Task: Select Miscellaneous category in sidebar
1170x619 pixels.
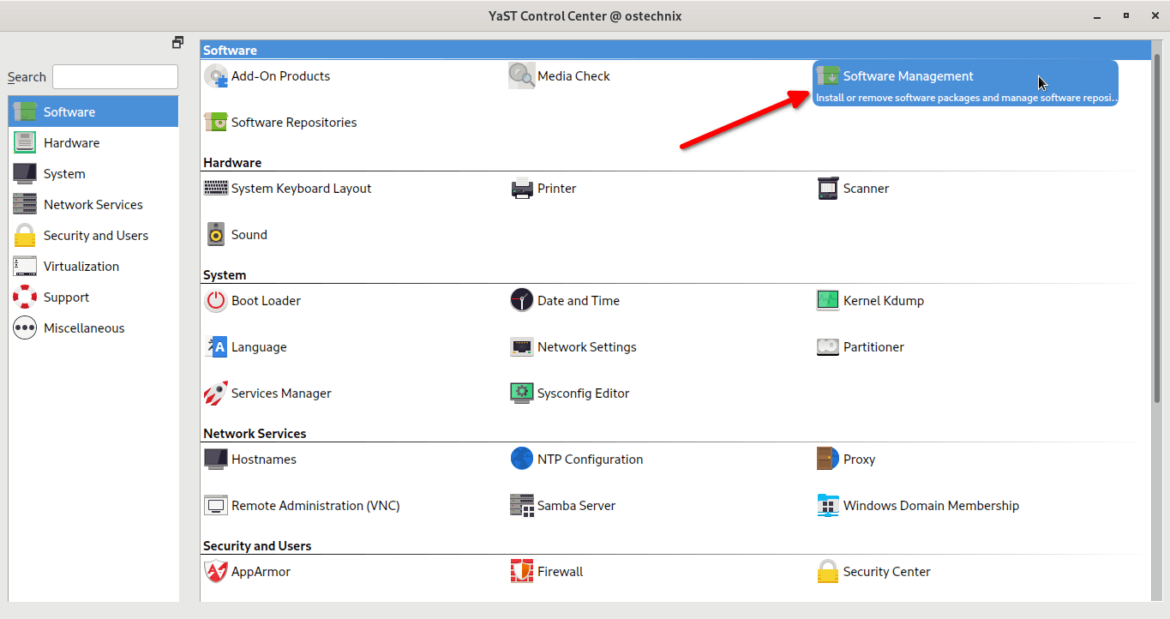Action: click(93, 328)
